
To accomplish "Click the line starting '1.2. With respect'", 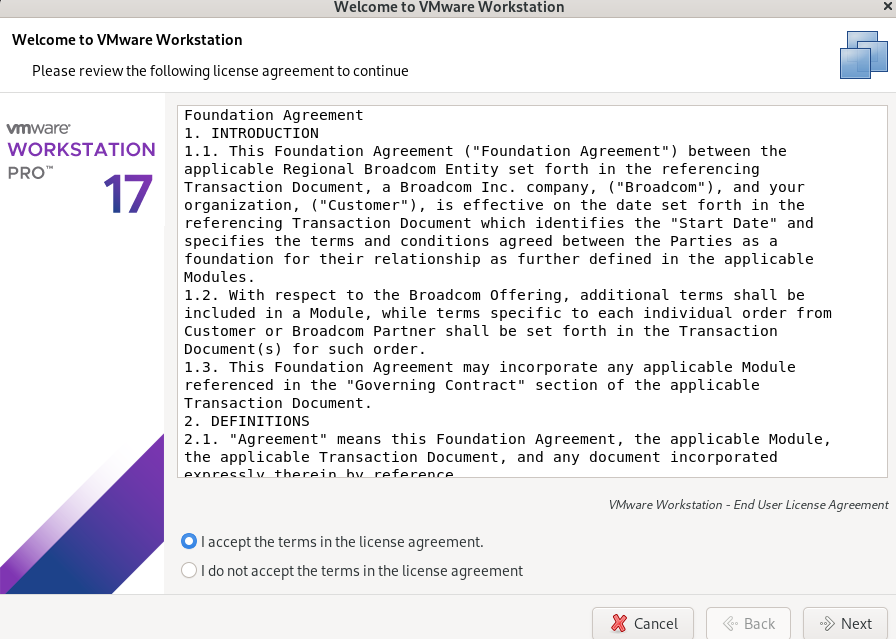I will 494,295.
